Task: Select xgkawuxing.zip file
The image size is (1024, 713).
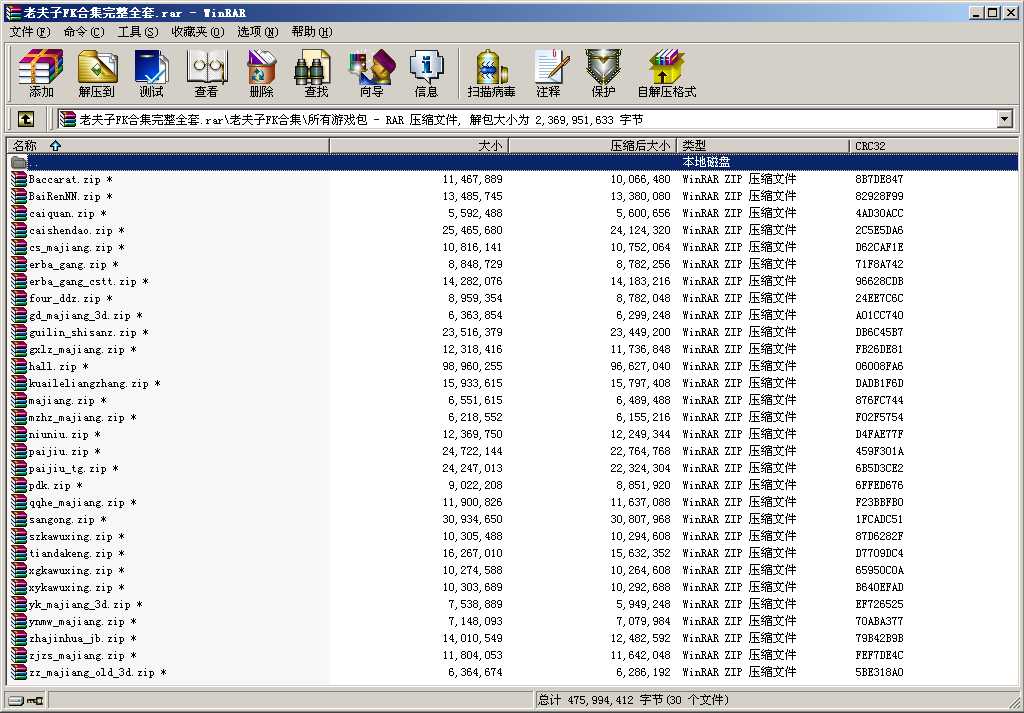Action: tap(76, 570)
